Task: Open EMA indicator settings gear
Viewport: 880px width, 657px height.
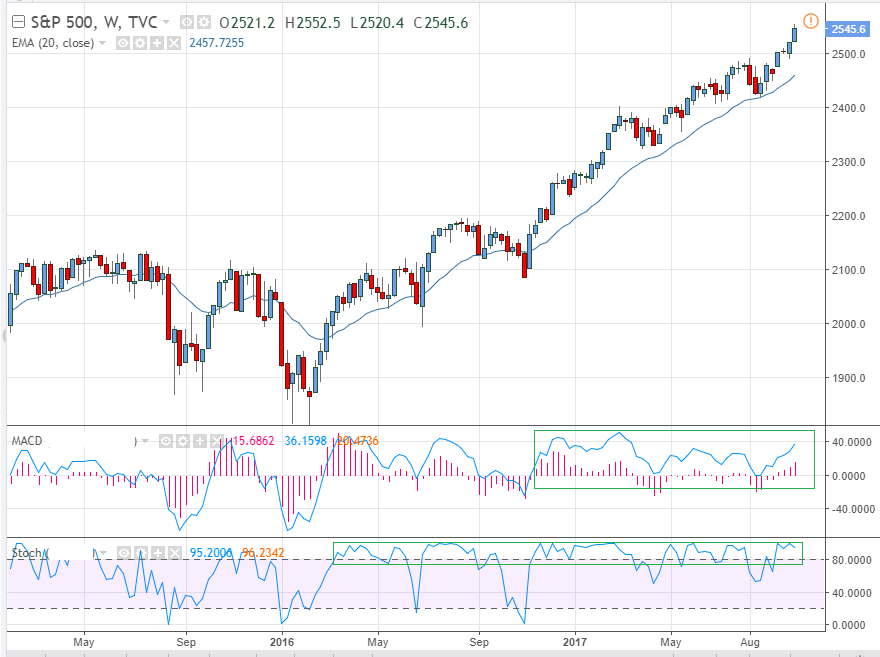Action: click(x=140, y=43)
